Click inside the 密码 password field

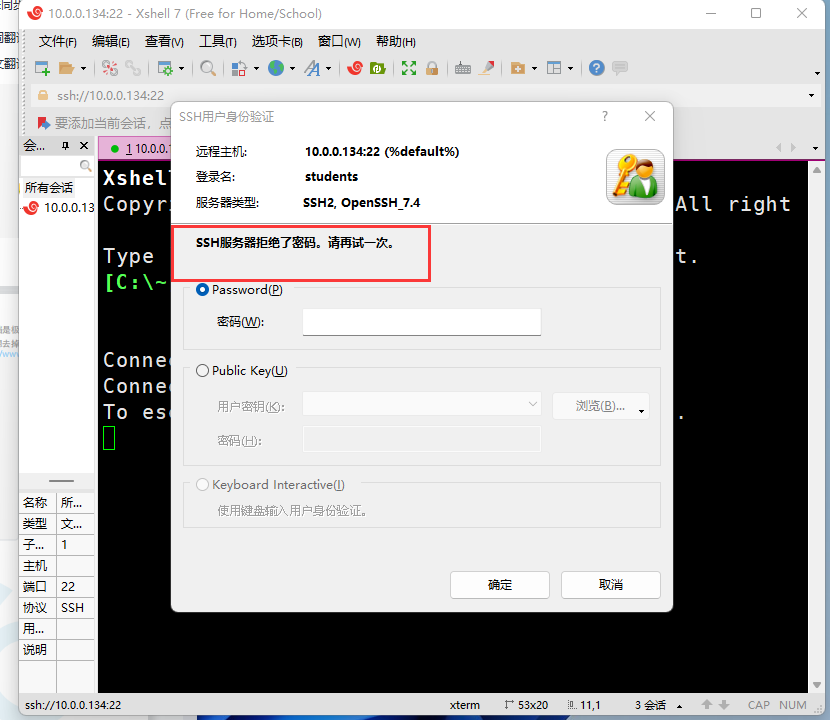(x=420, y=322)
